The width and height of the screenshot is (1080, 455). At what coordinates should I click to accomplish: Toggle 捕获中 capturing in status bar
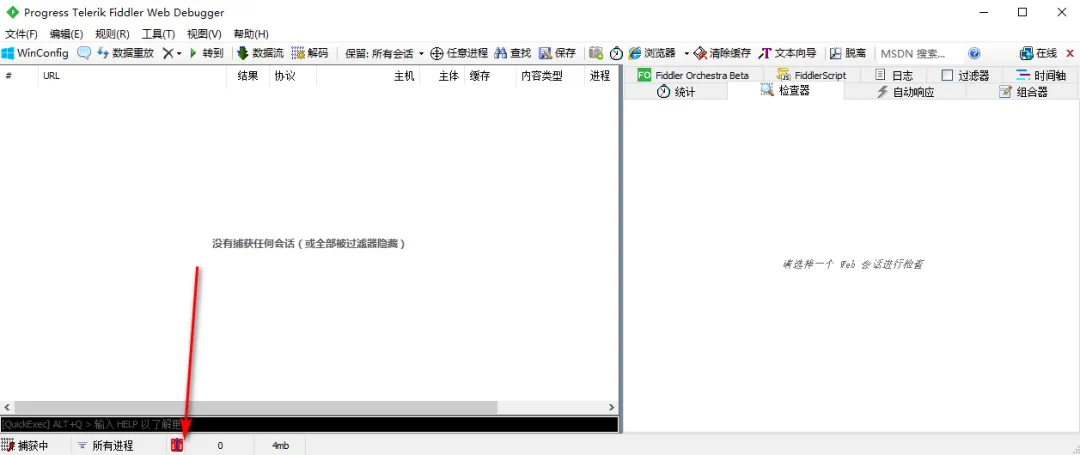pos(26,445)
